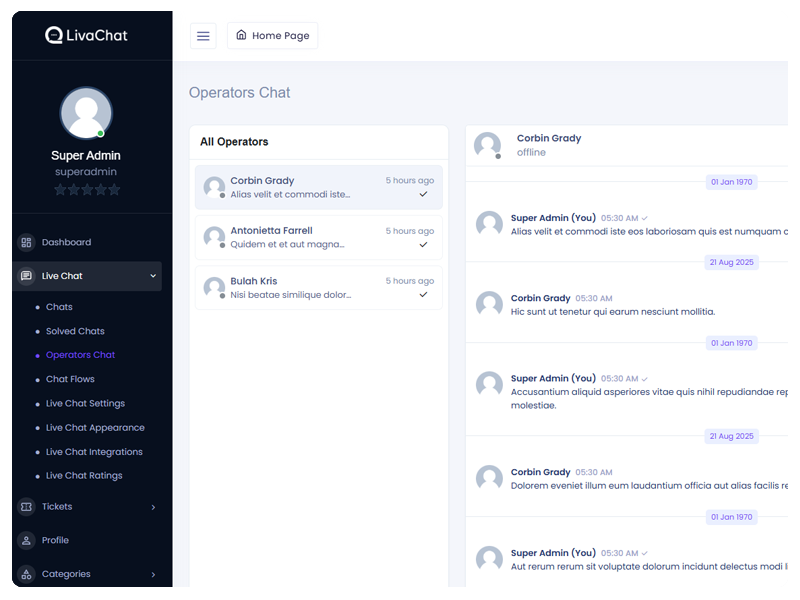800x600 pixels.
Task: Open Solved Chats in sidebar
Action: click(x=75, y=331)
